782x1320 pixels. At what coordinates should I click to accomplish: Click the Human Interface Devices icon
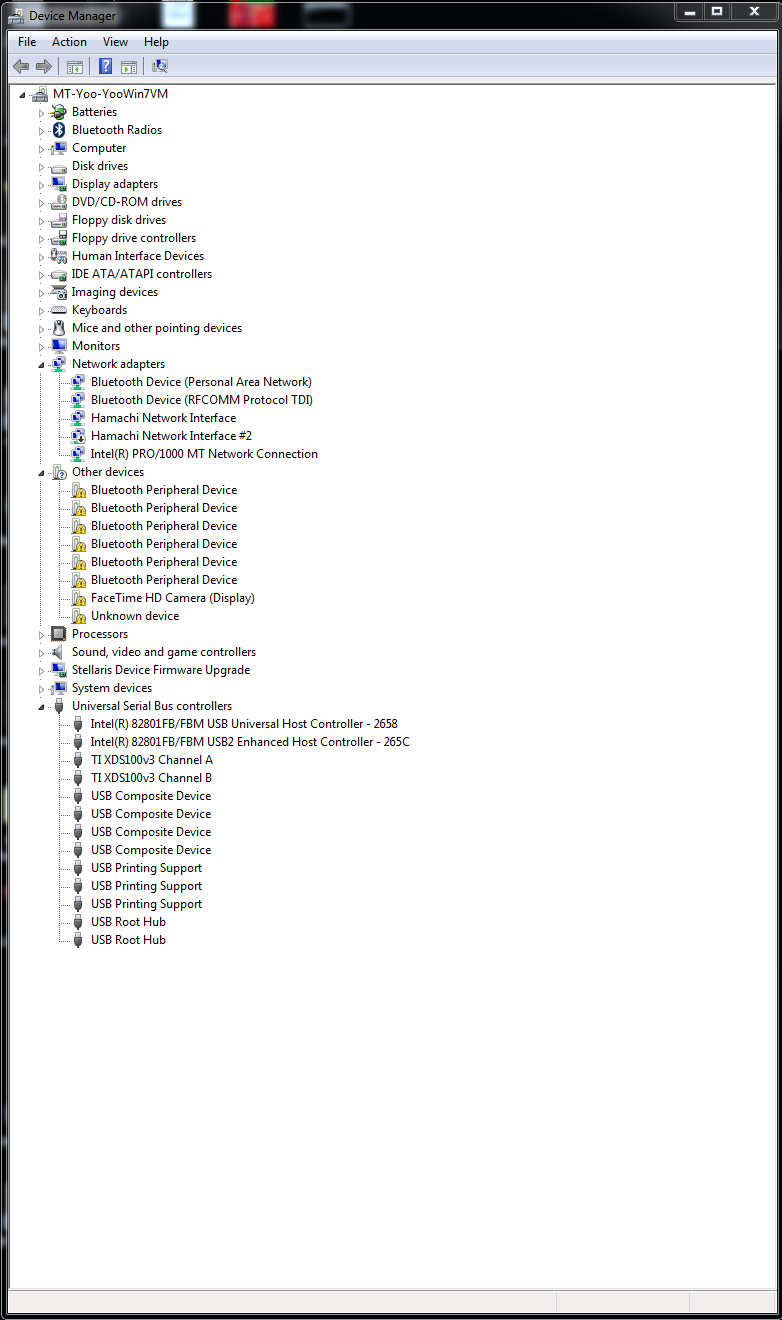[x=59, y=256]
